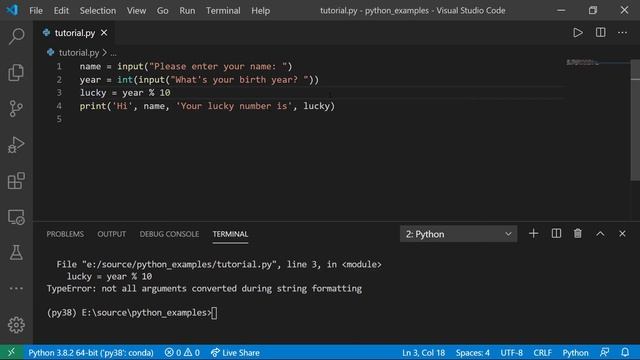Open the Run menu
The image size is (640, 360).
[187, 11]
